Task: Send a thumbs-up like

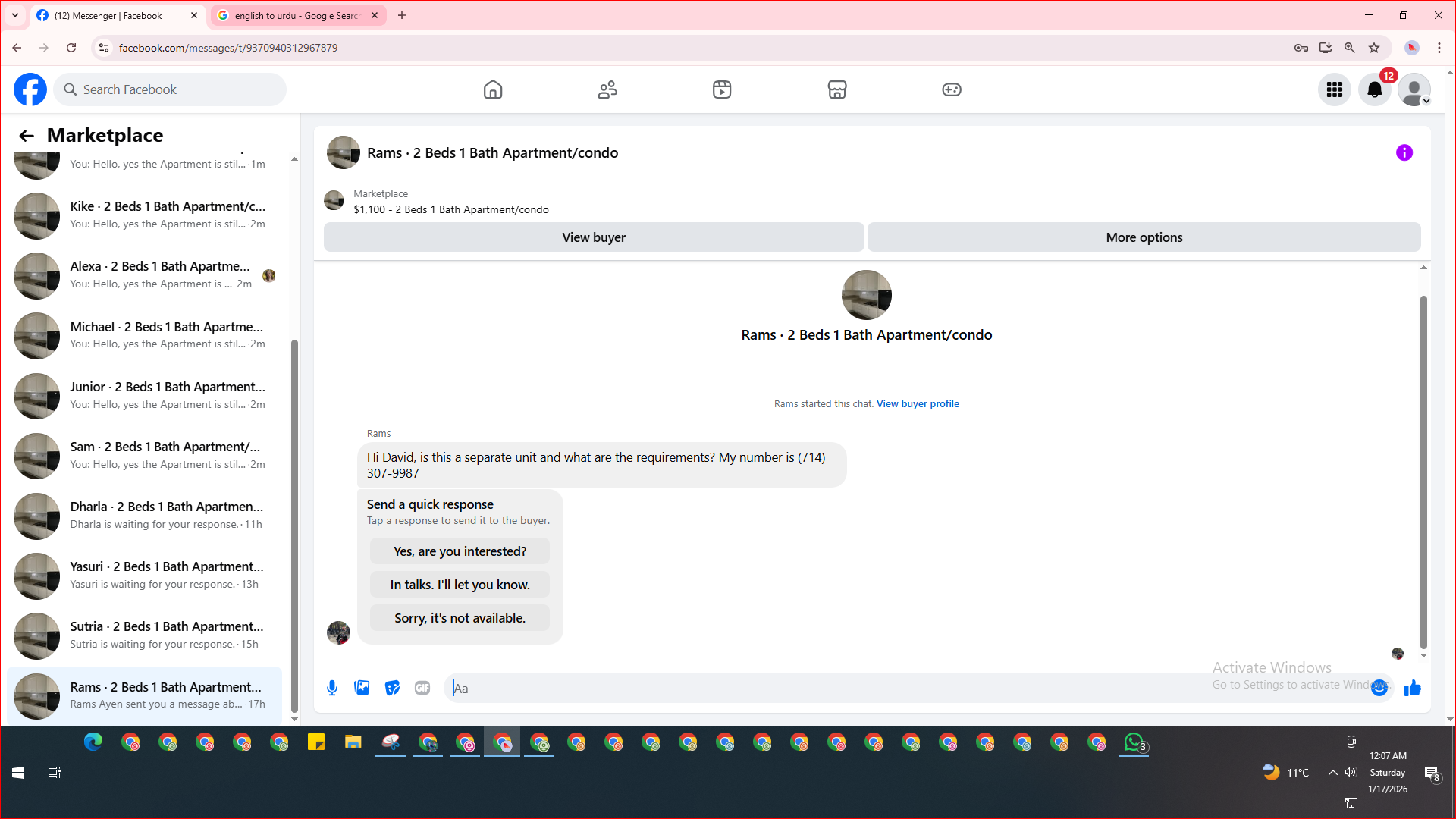Action: point(1412,688)
